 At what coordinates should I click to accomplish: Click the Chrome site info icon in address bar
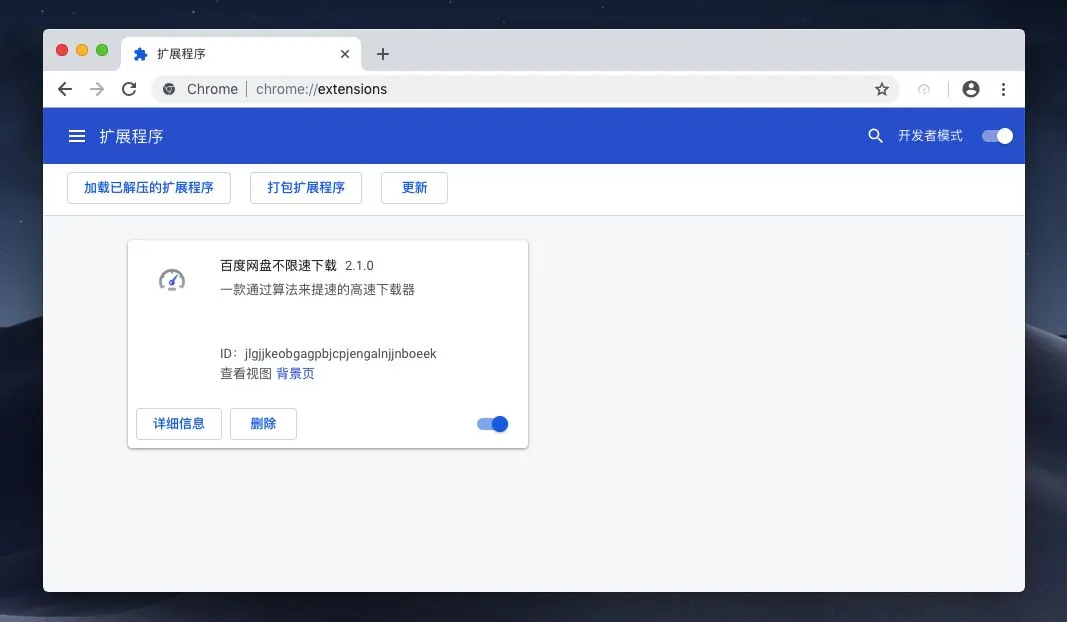point(169,89)
